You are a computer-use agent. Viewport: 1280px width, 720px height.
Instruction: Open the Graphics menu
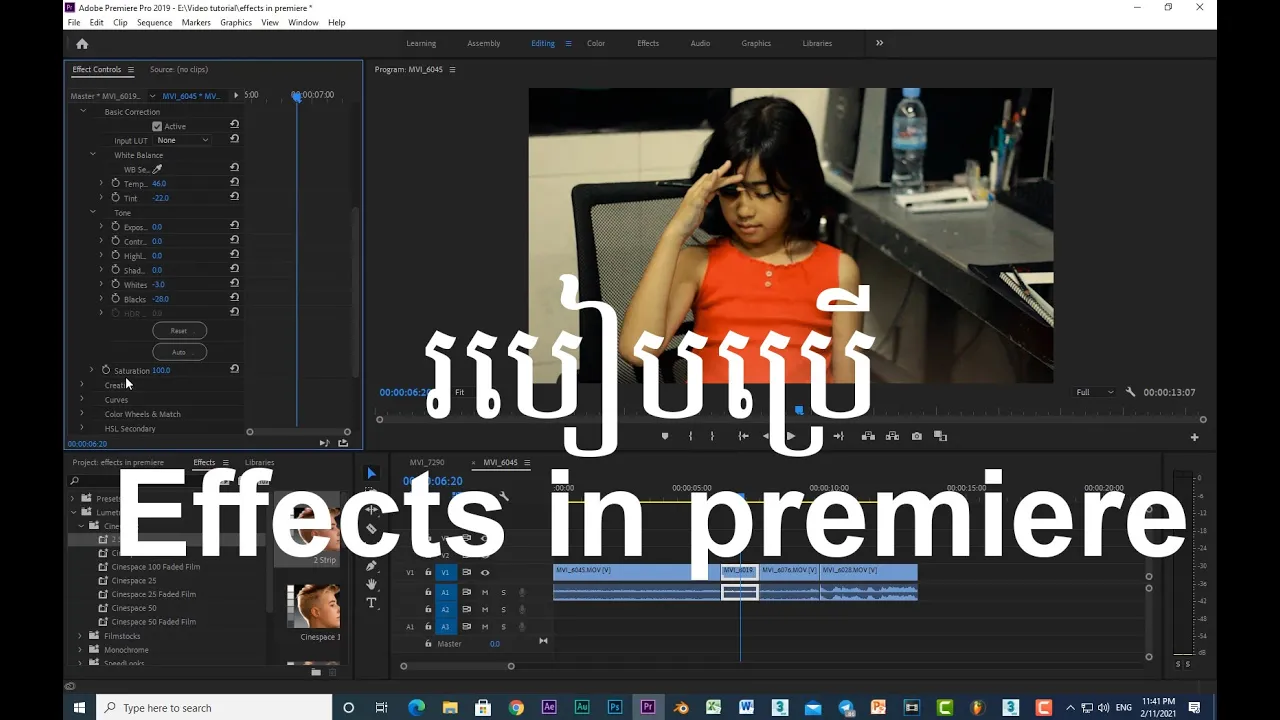pyautogui.click(x=236, y=22)
